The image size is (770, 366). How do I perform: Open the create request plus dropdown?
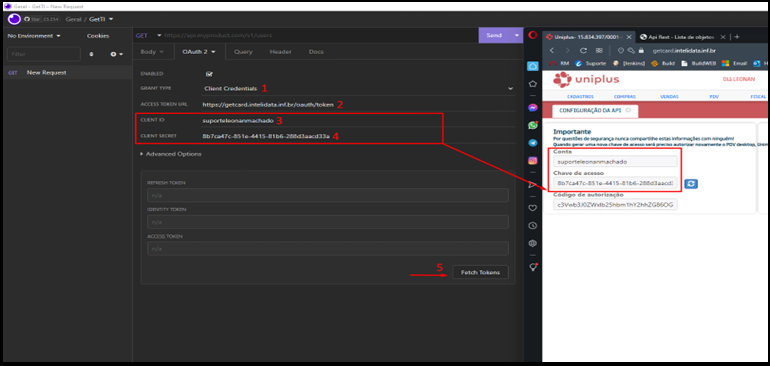coord(116,54)
